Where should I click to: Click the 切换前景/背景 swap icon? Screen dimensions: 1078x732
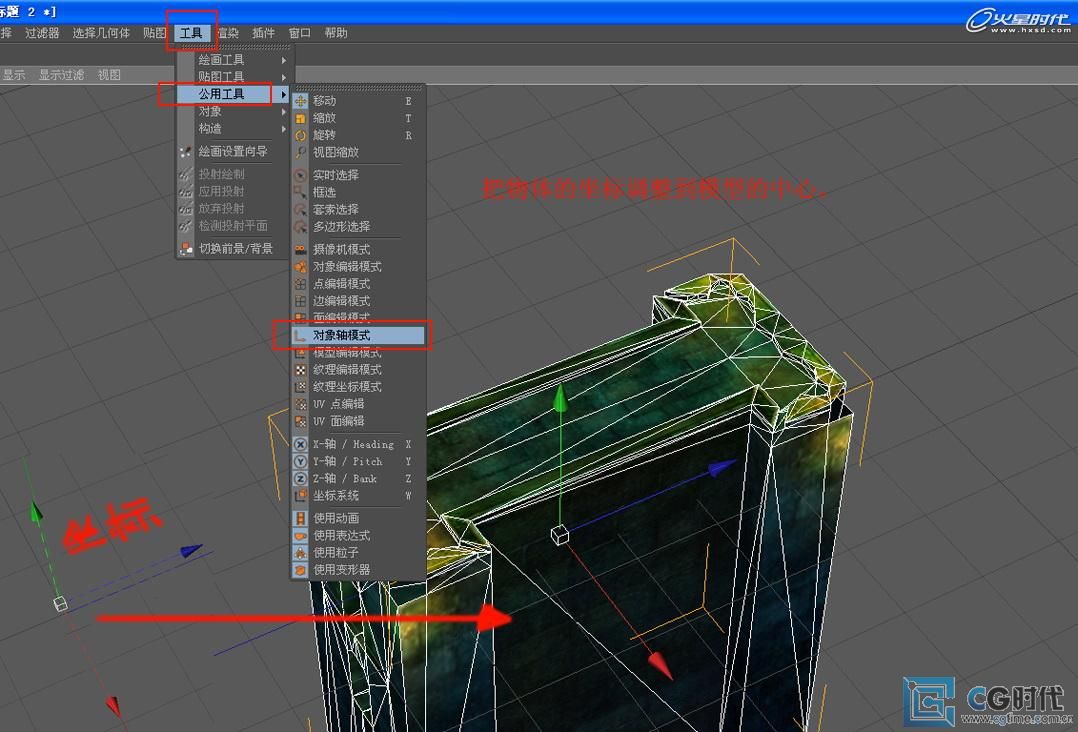pyautogui.click(x=186, y=249)
